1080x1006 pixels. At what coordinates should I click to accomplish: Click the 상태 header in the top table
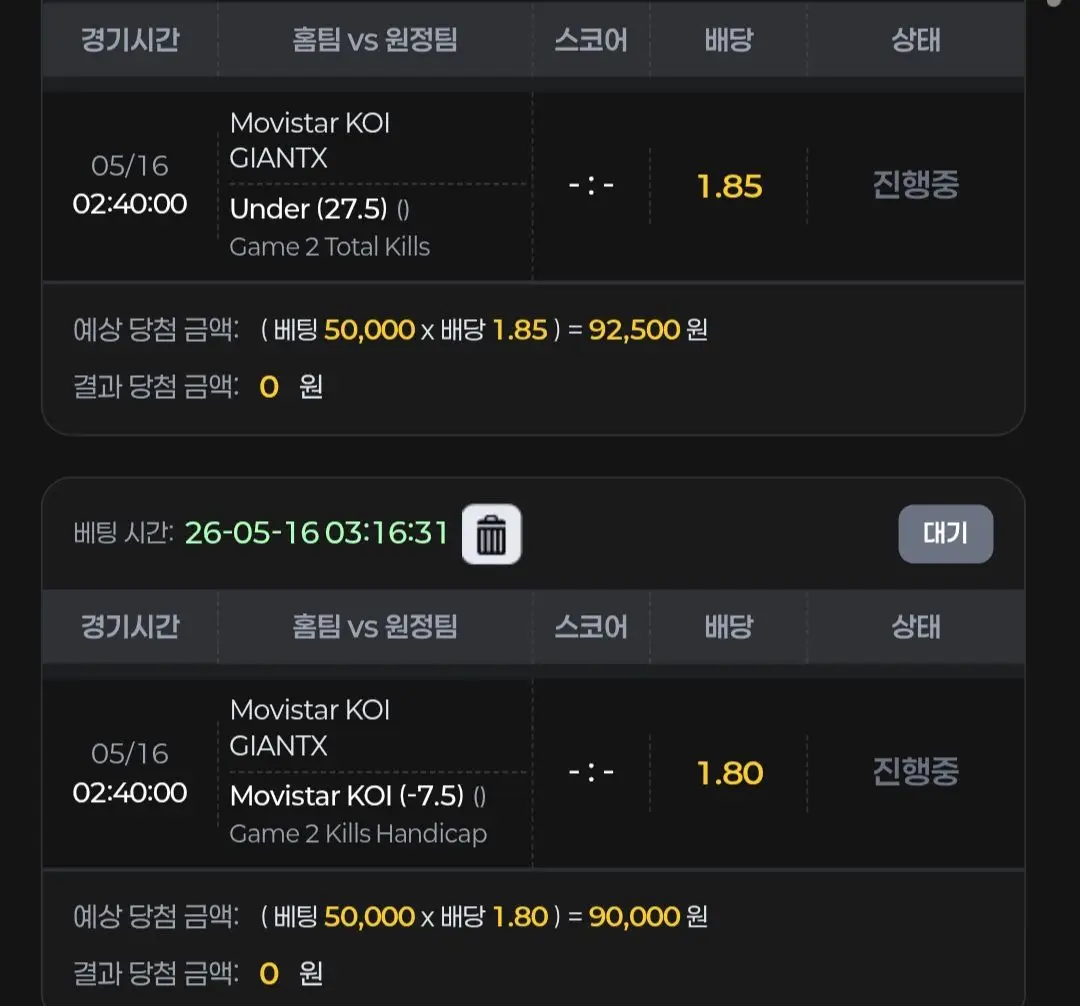[915, 39]
